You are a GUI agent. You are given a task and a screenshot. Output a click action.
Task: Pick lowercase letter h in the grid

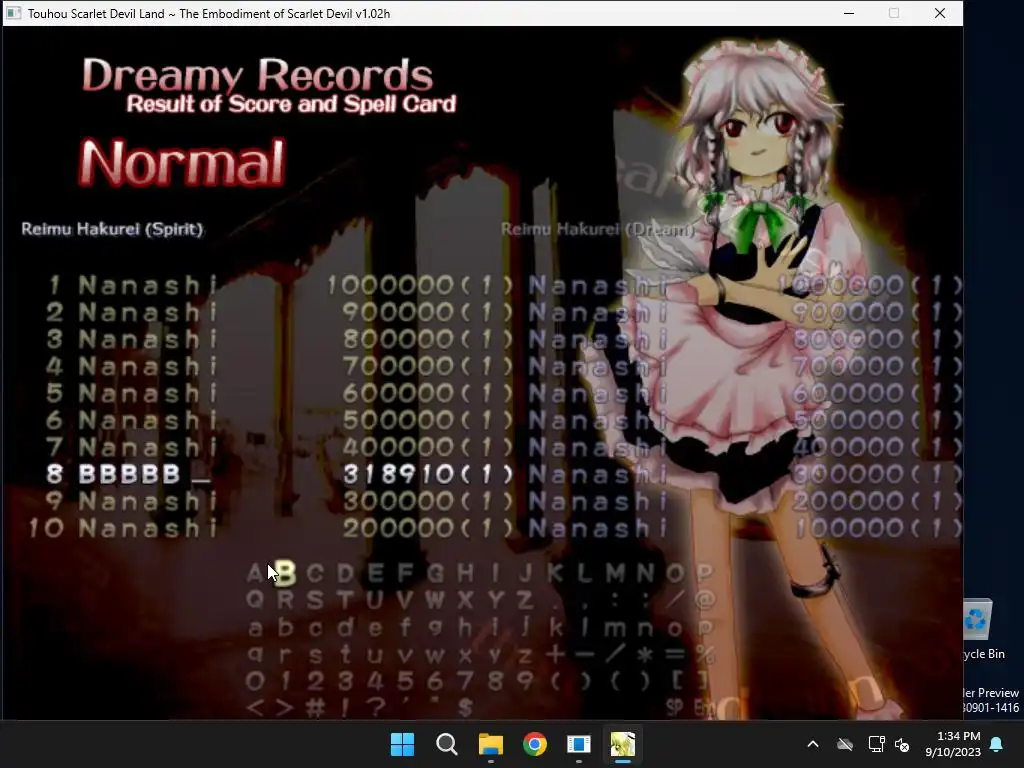click(465, 628)
